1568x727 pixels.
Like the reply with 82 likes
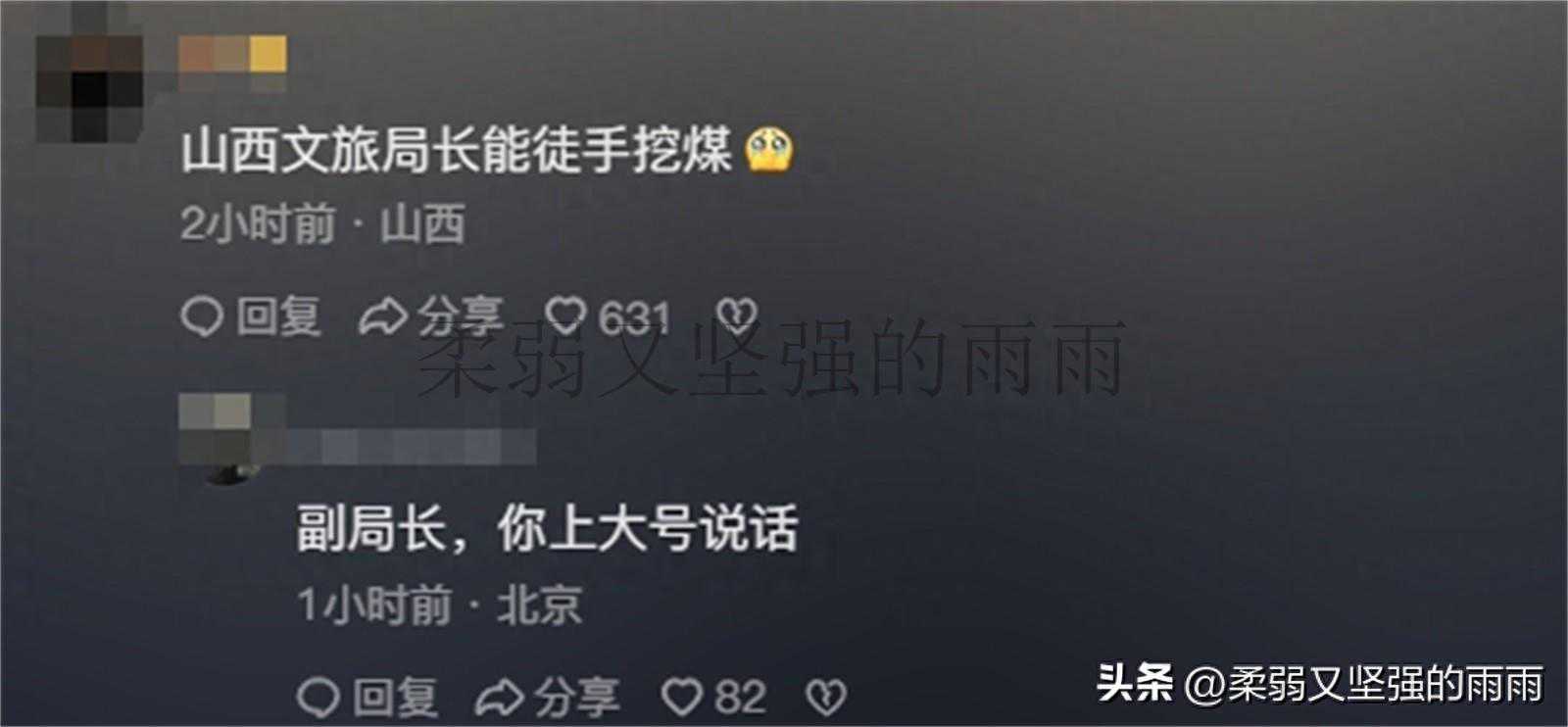coord(682,698)
